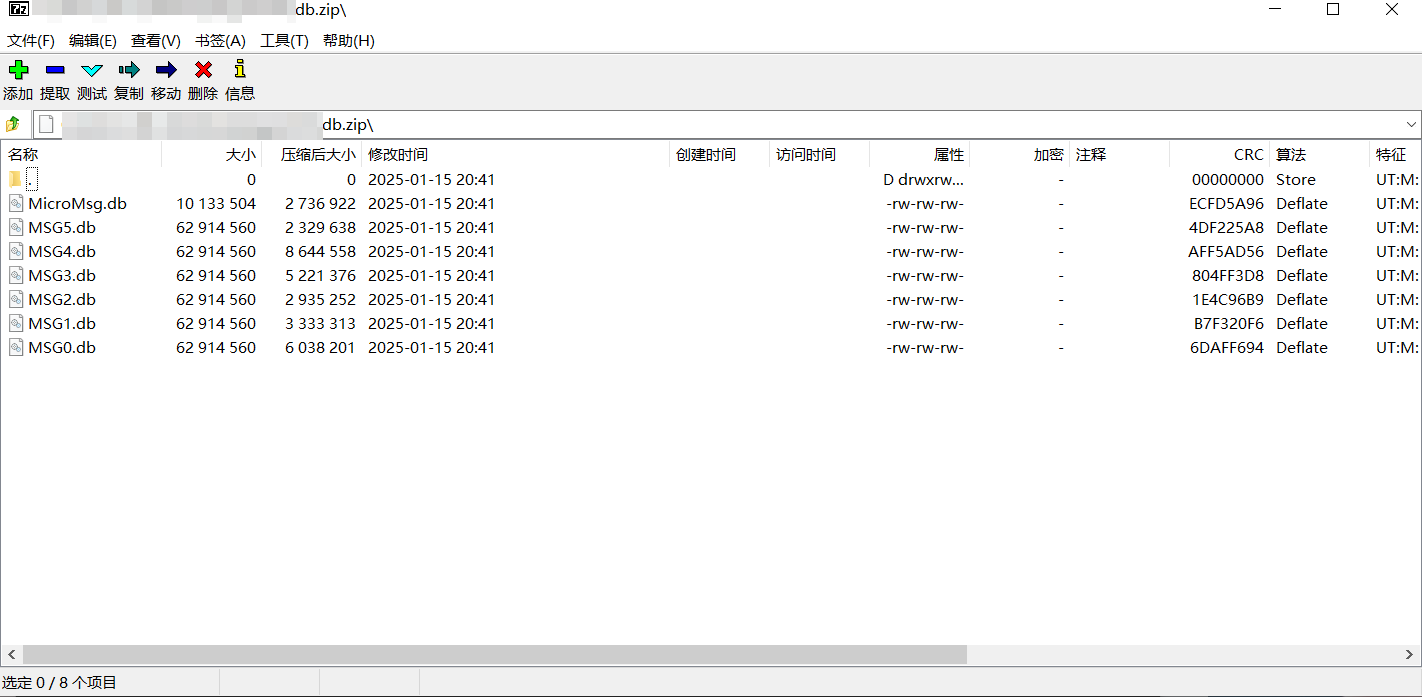This screenshot has width=1422, height=697.
Task: Expand the address bar path dropdown
Action: tap(1411, 124)
